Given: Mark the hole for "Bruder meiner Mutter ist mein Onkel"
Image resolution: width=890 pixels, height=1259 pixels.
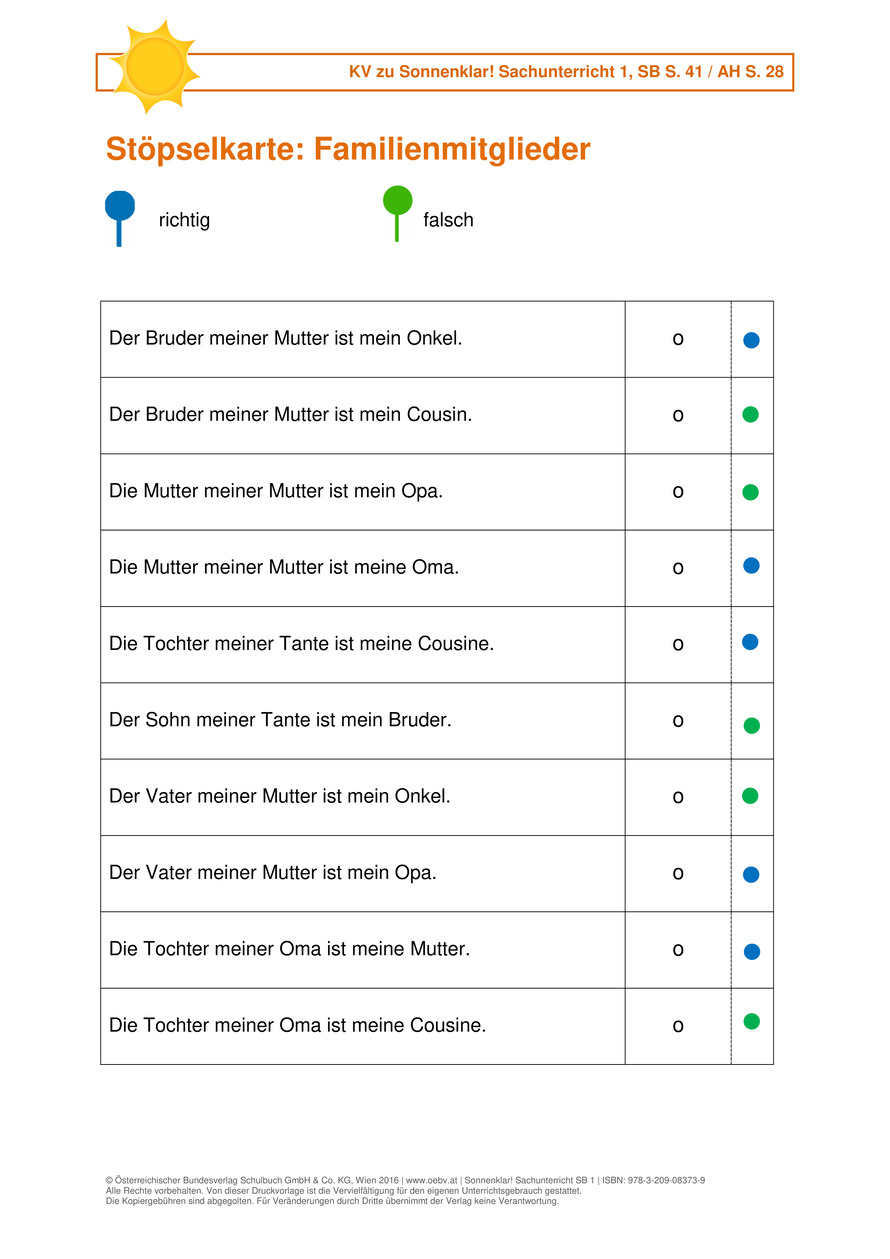Looking at the screenshot, I should coord(678,340).
